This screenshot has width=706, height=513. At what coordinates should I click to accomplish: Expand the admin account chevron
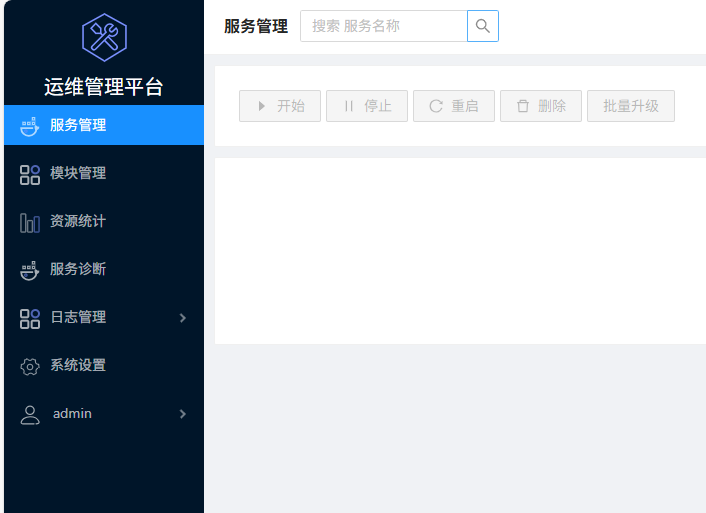click(x=182, y=414)
